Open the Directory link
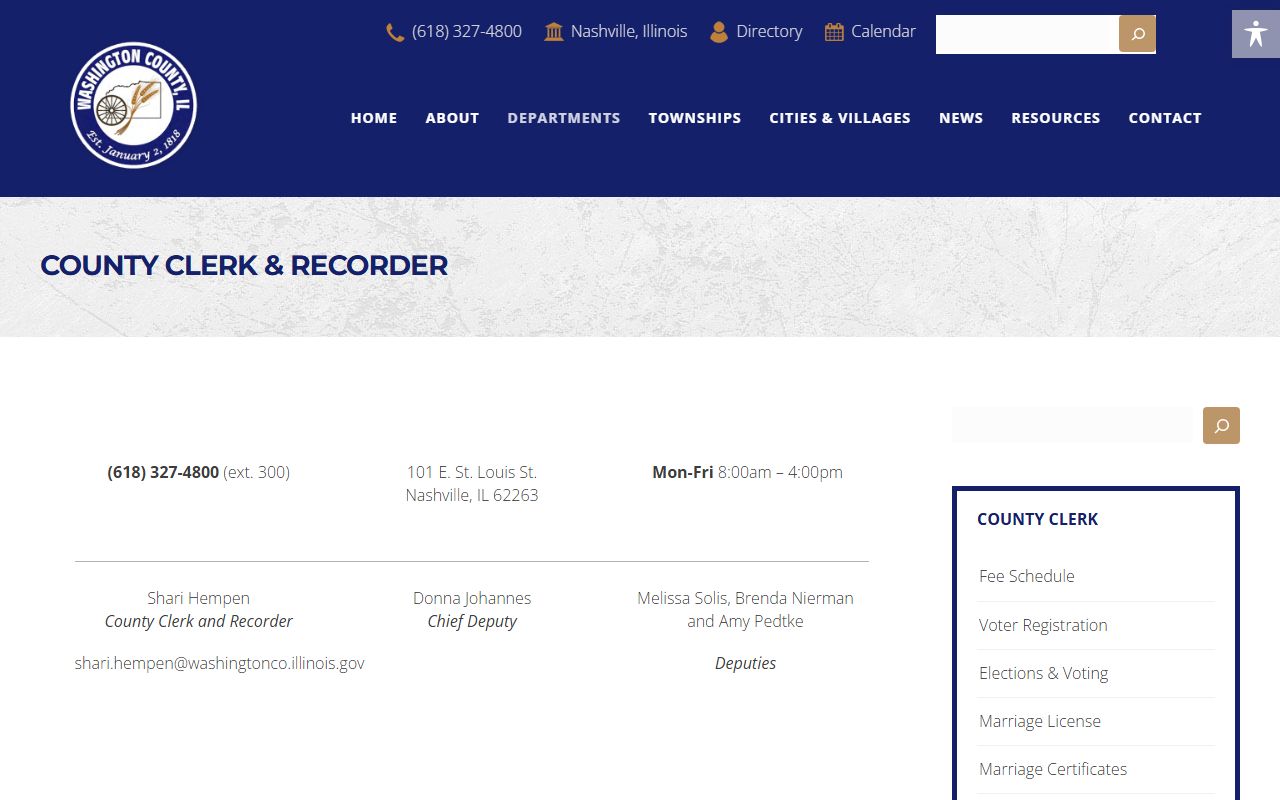 pyautogui.click(x=769, y=32)
